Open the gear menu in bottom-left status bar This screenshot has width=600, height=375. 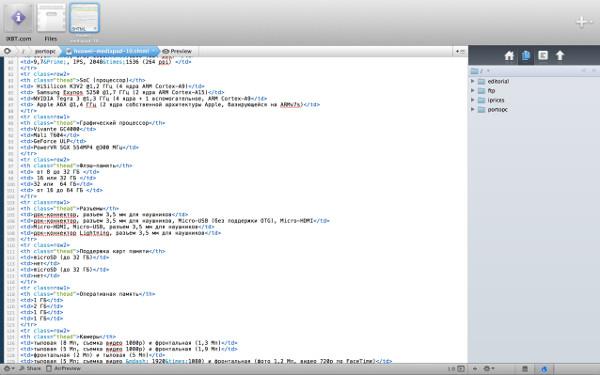(9, 368)
